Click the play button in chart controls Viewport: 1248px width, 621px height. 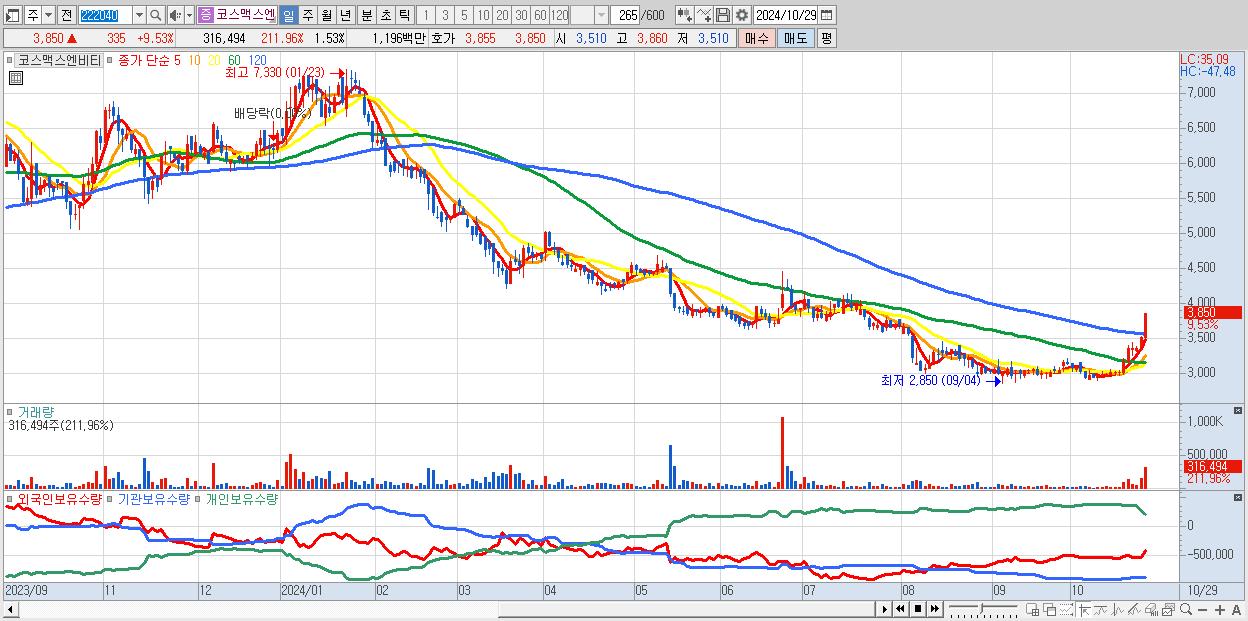pos(884,609)
